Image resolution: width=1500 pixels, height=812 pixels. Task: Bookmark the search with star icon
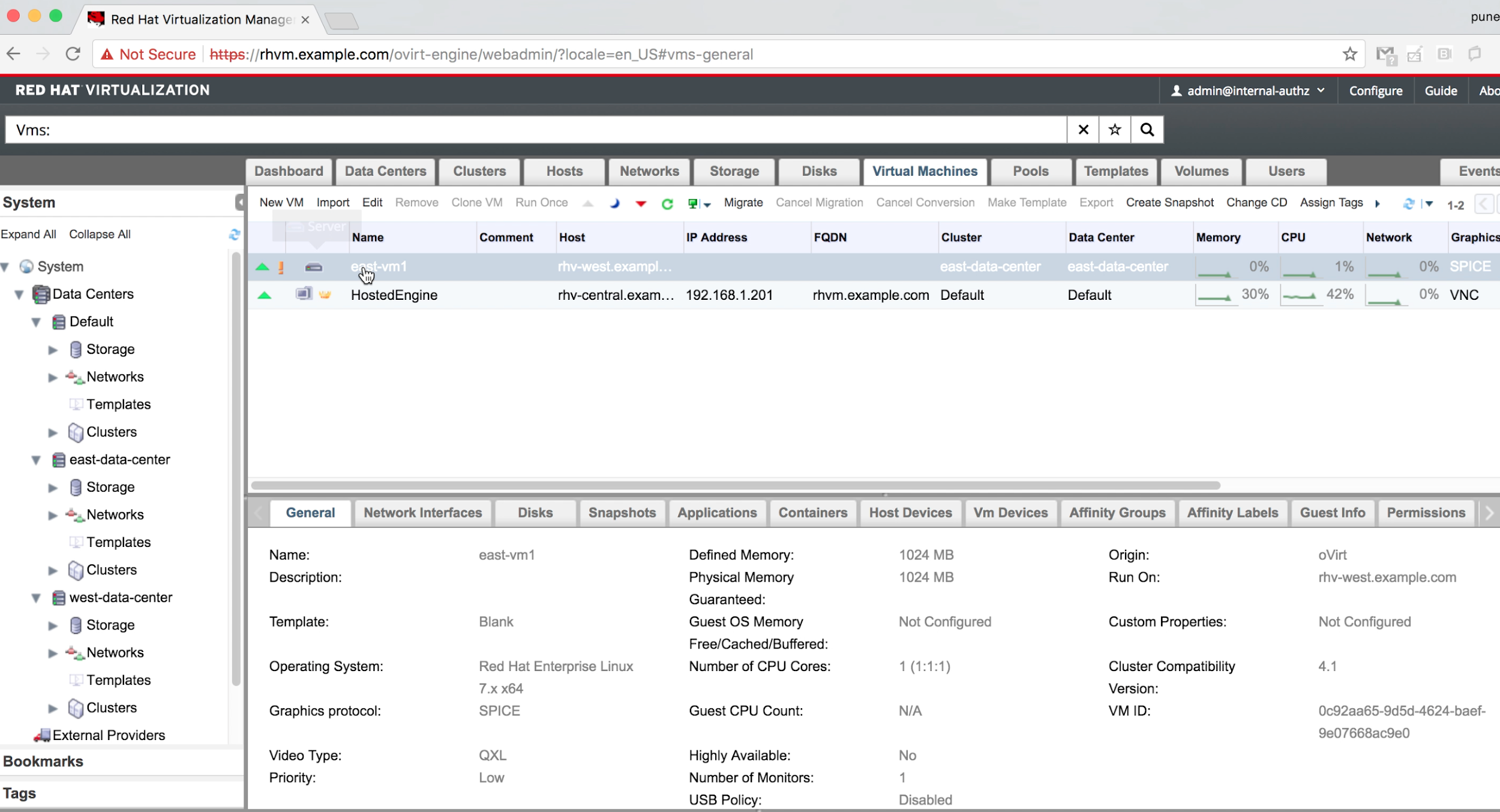coord(1115,130)
